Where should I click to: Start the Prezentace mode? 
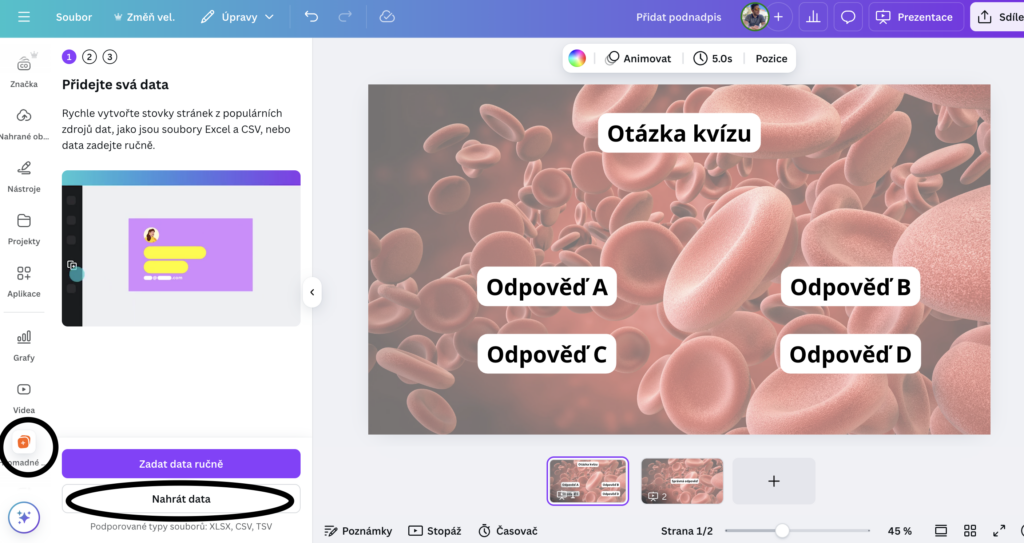[915, 17]
